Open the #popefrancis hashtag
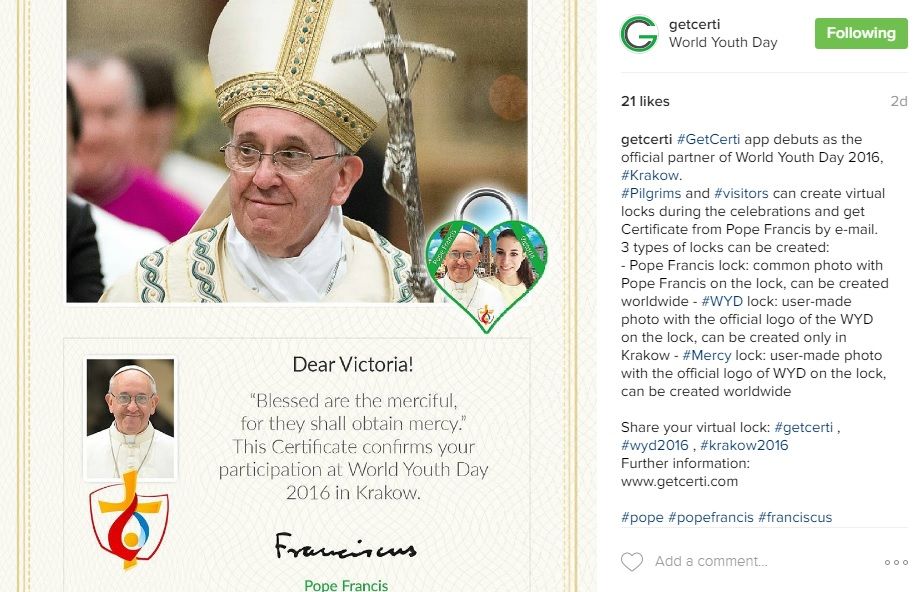This screenshot has width=915, height=592. 710,517
